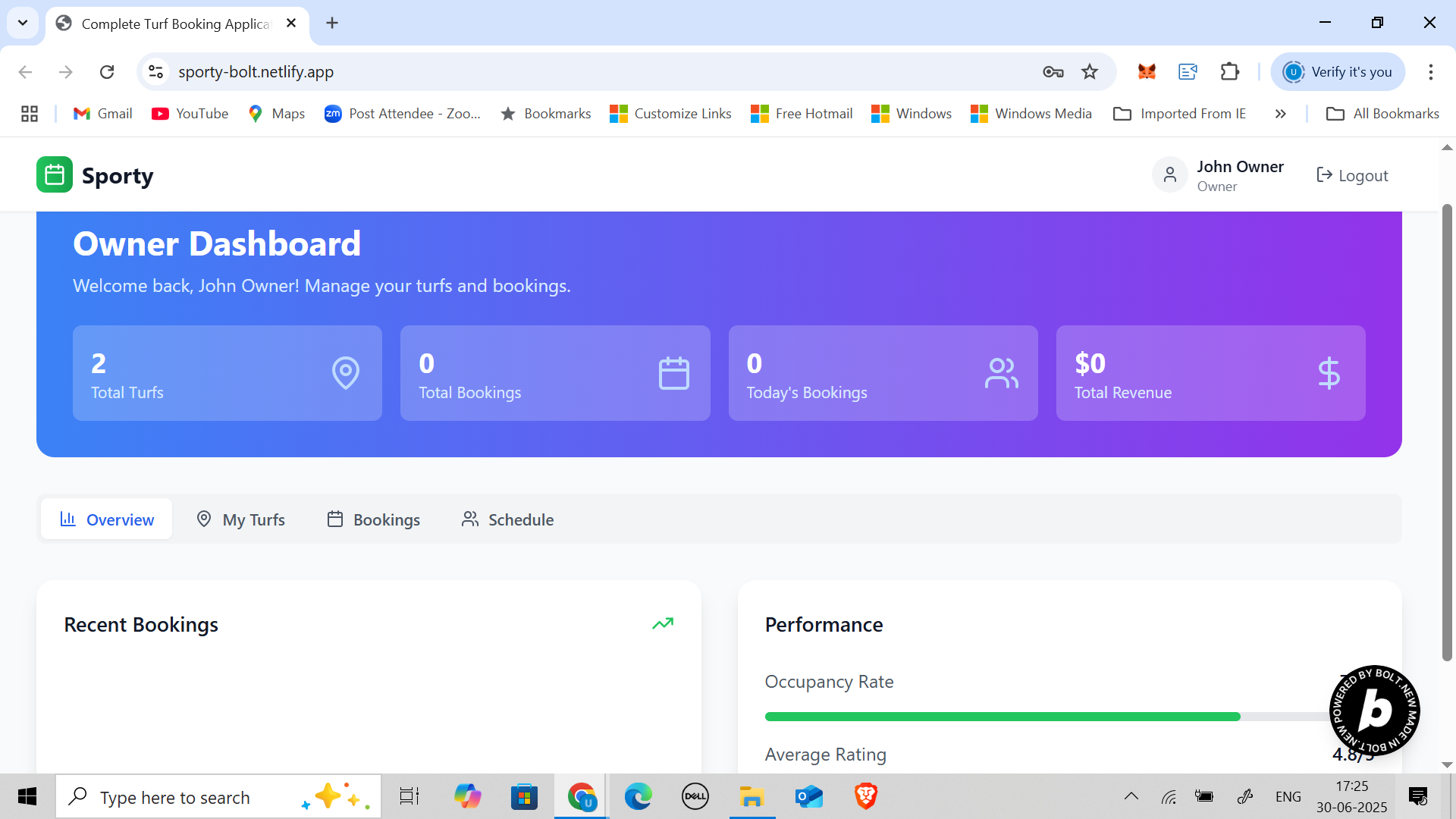
Task: Click green trending arrow in Recent Bookings
Action: 663,623
